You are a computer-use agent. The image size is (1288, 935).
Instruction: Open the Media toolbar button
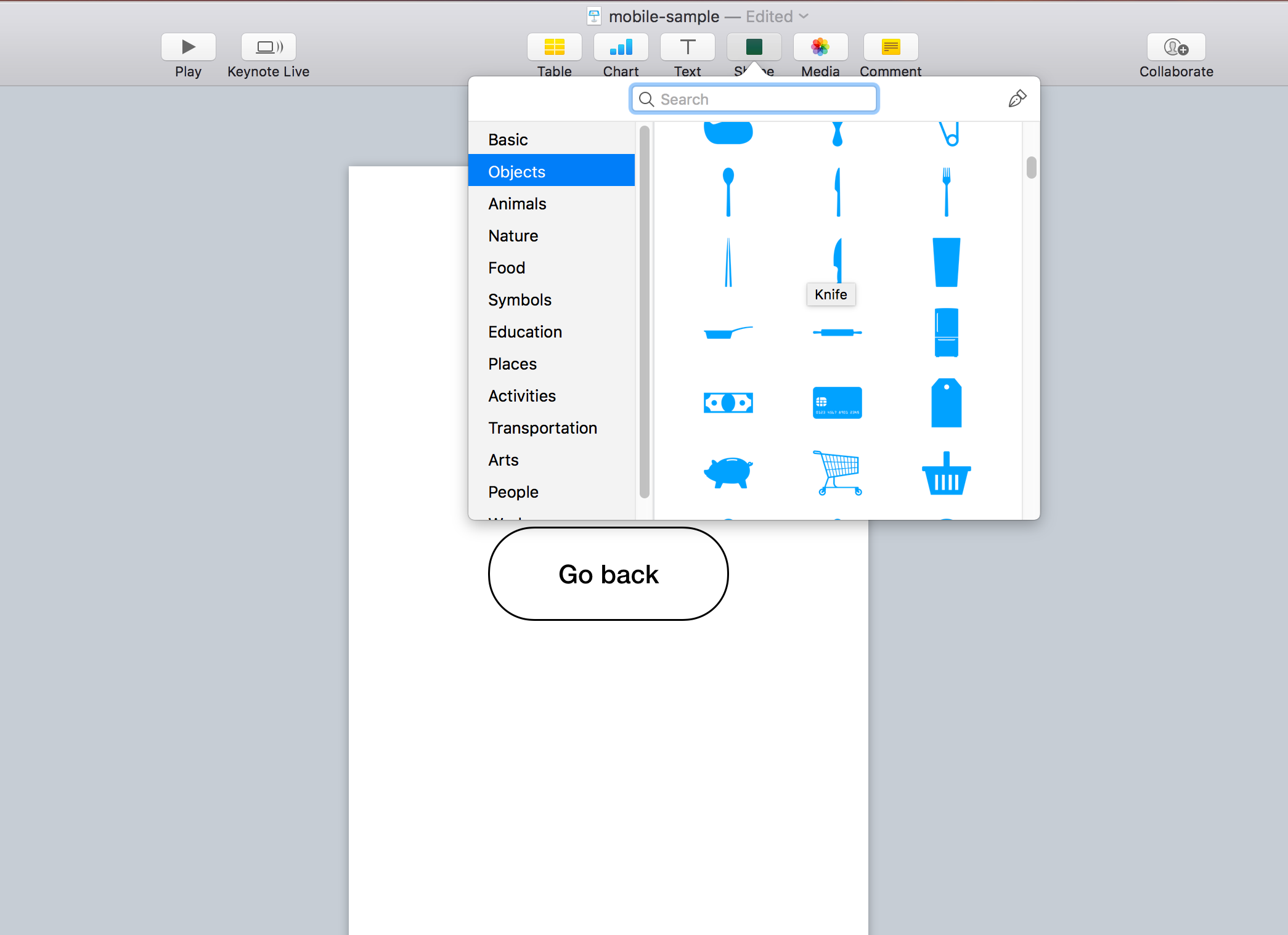(x=820, y=47)
